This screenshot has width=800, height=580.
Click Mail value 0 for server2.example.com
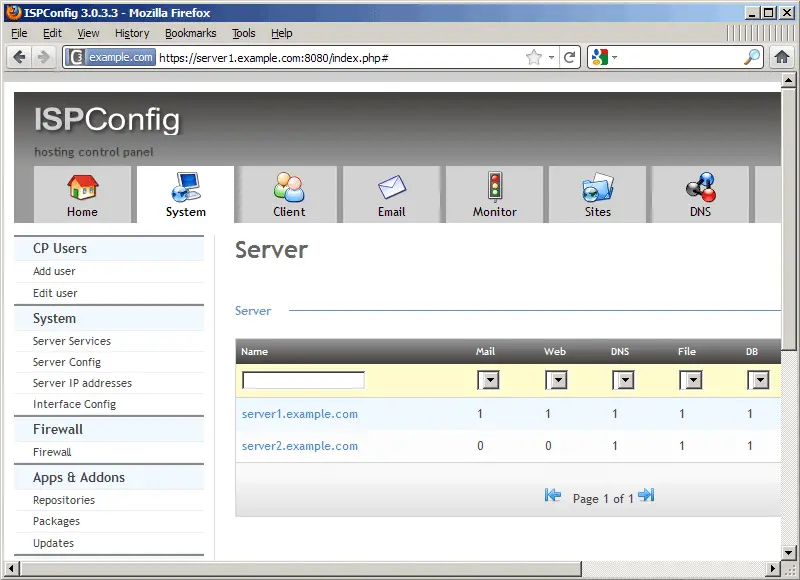point(480,446)
